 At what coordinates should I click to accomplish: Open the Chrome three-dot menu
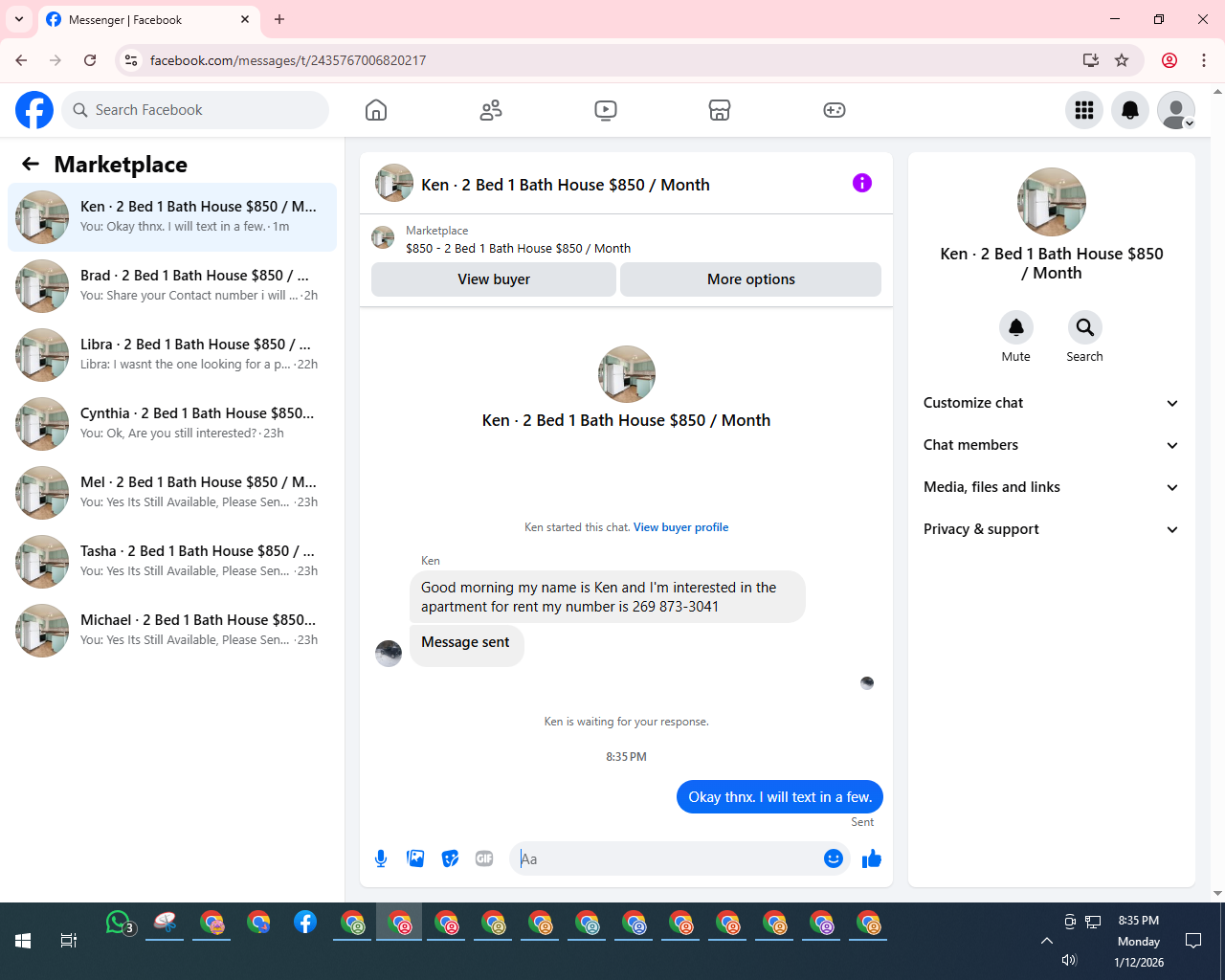[x=1204, y=60]
